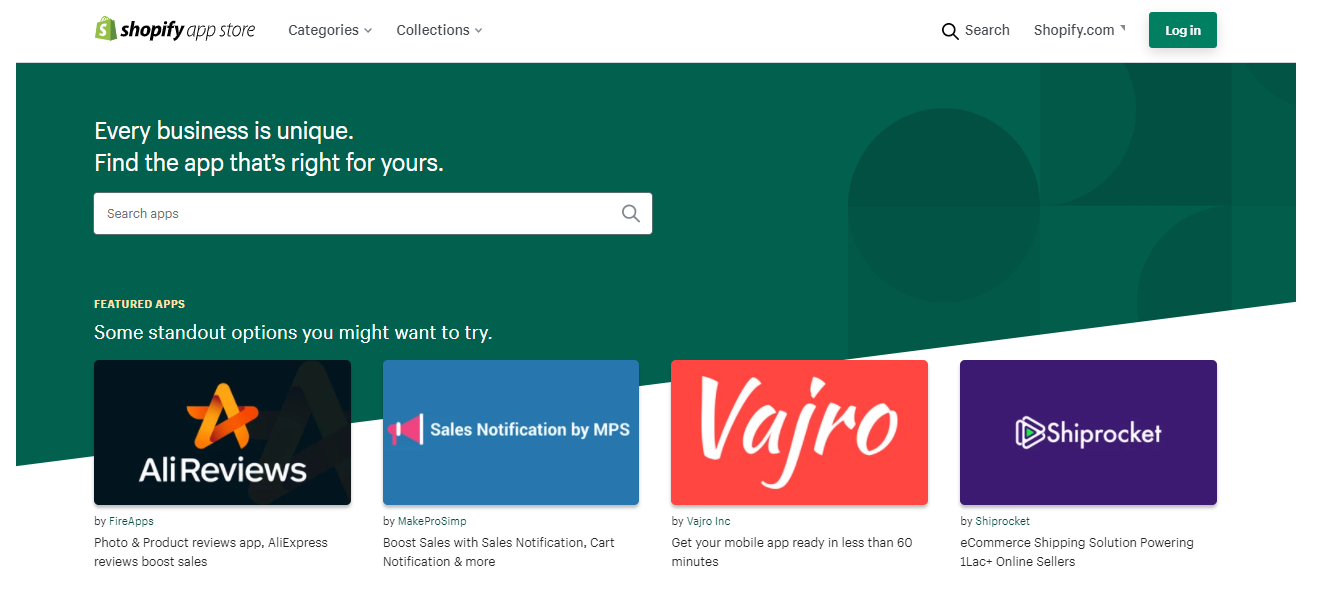1318x604 pixels.
Task: Click the Log in button
Action: point(1183,30)
